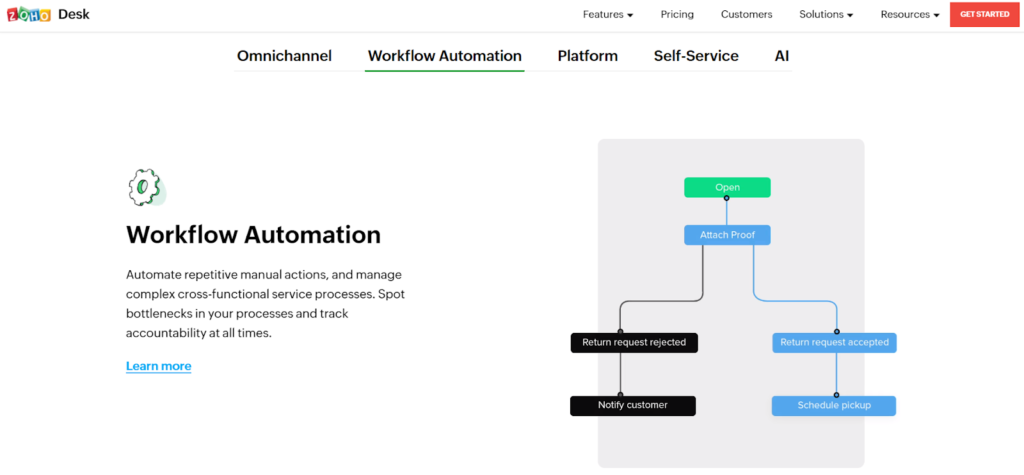Click the Schedule pickup node

833,405
